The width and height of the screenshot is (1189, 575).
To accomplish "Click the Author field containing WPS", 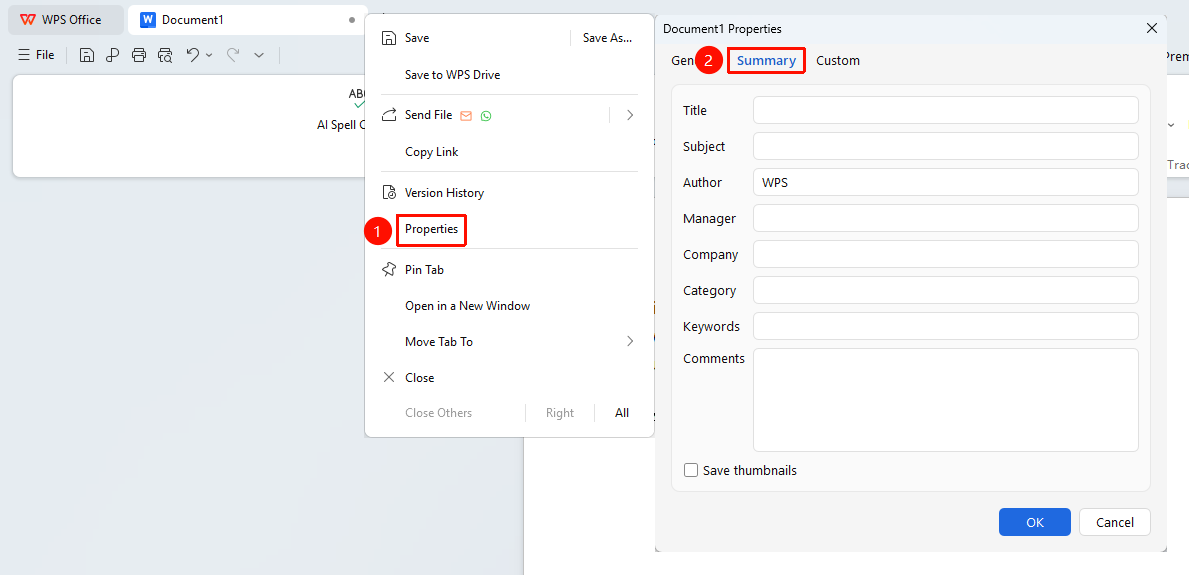I will click(946, 182).
